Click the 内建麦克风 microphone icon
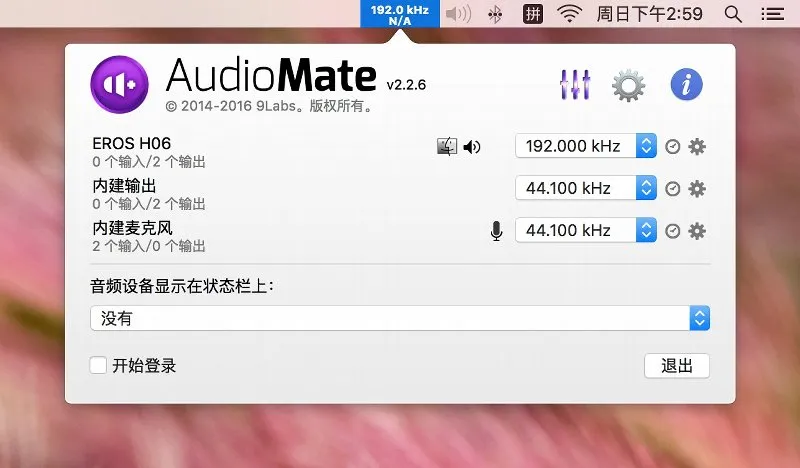This screenshot has height=468, width=800. pyautogui.click(x=496, y=231)
